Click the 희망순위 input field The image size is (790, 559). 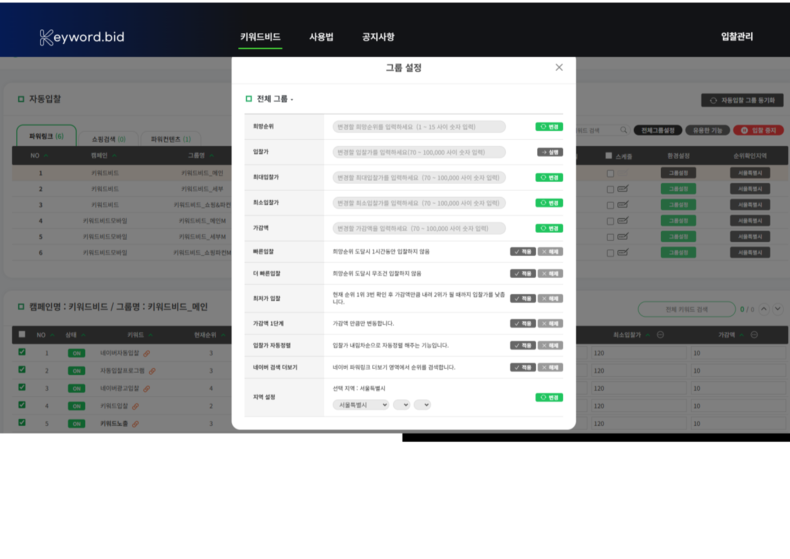coord(419,127)
